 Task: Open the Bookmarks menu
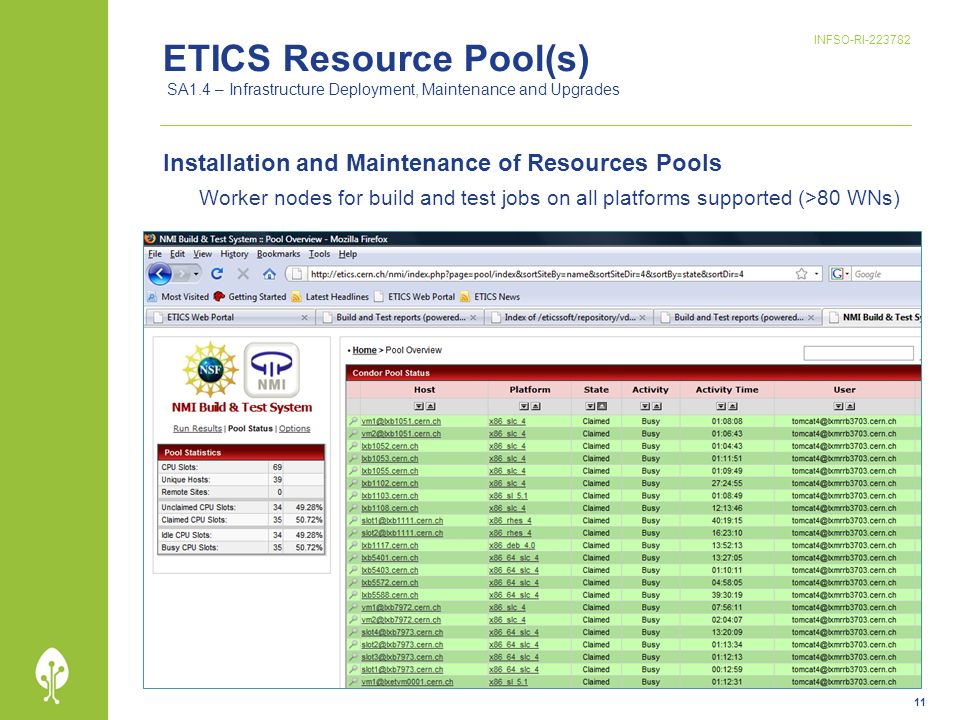click(279, 254)
